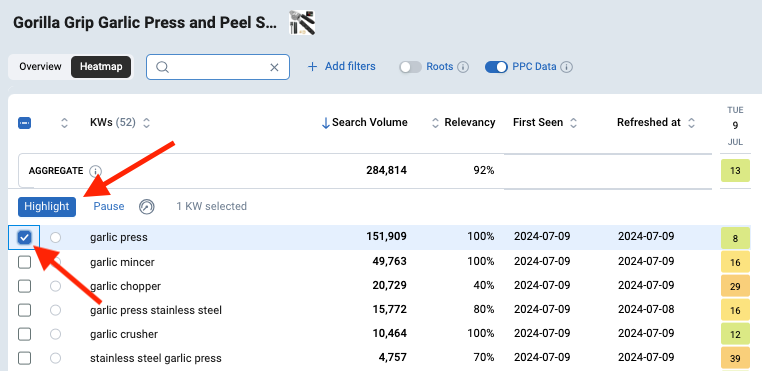Click the '1 KW selected' status text
This screenshot has width=762, height=371.
[x=211, y=207]
